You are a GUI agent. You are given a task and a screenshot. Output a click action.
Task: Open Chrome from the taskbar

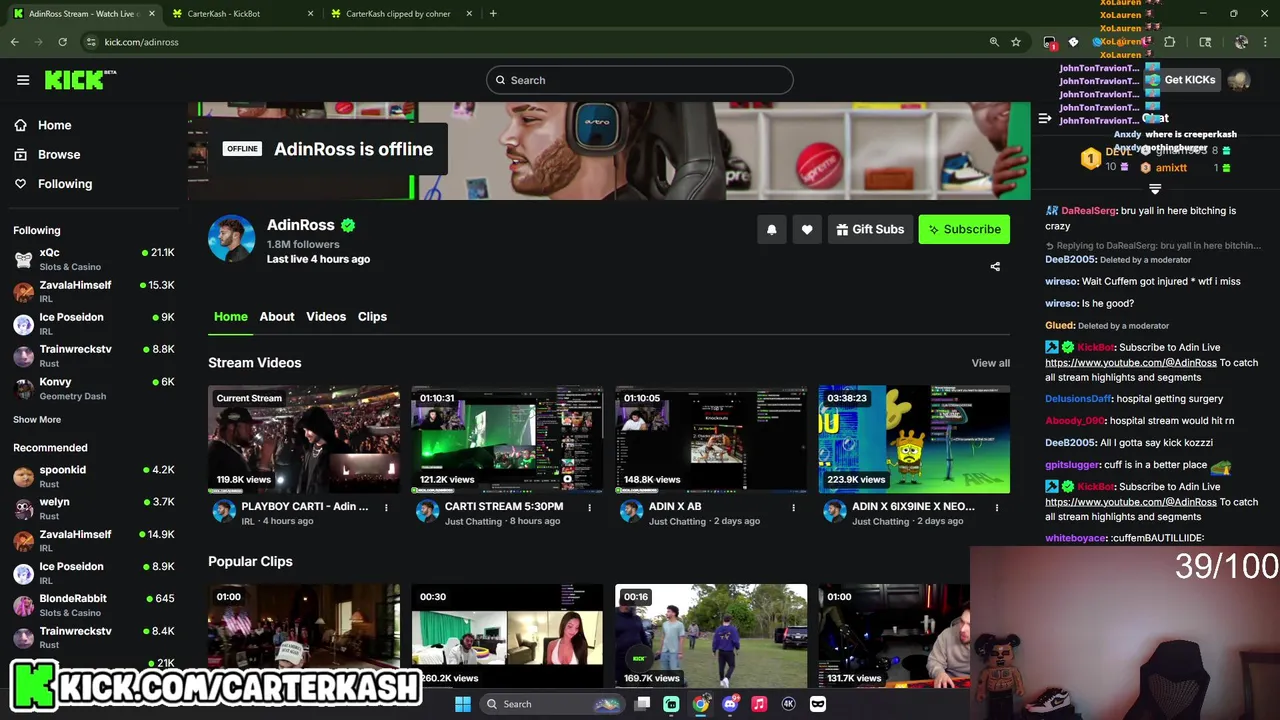[x=701, y=704]
